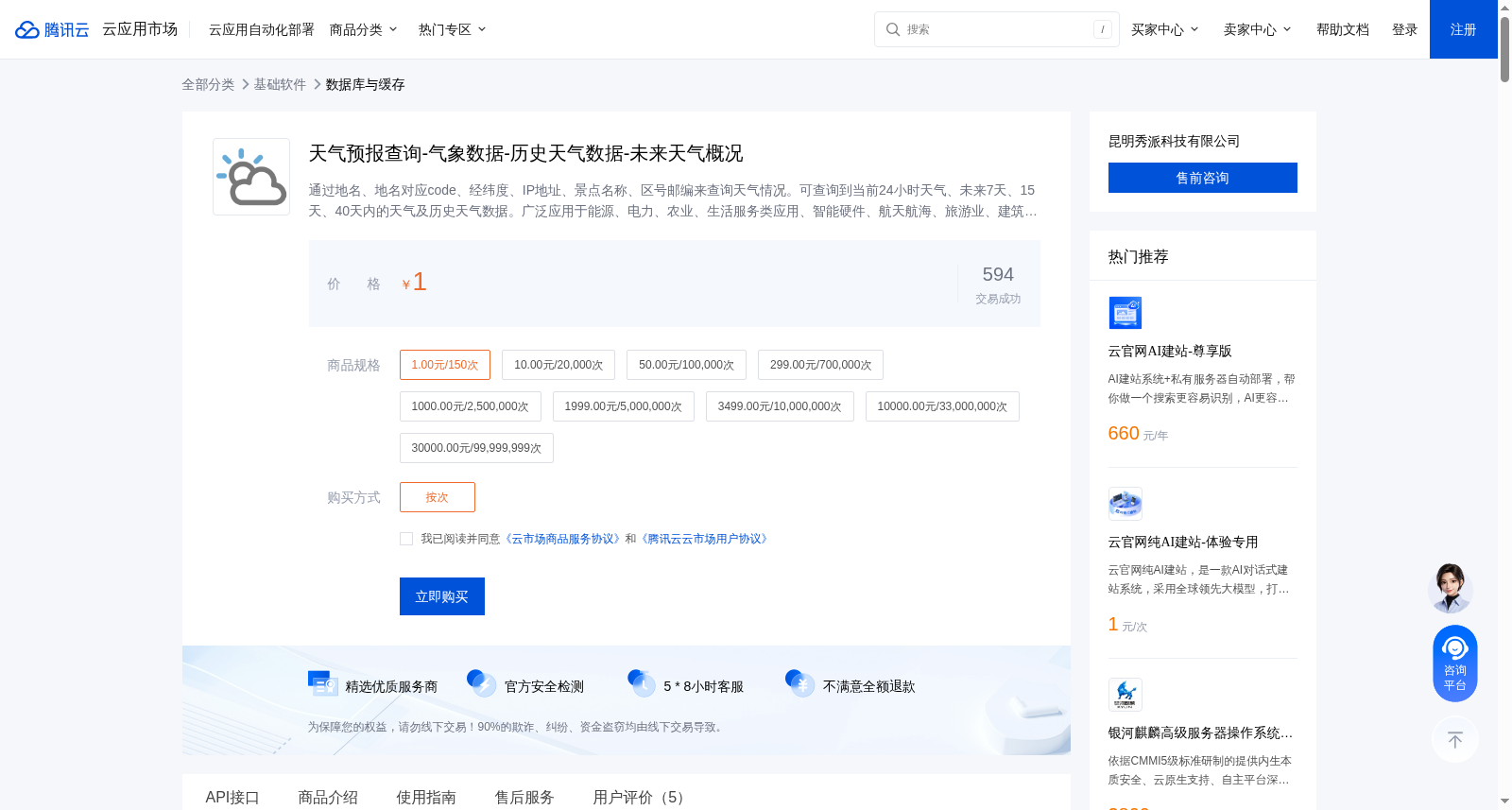Switch to the 售后服务 tab
This screenshot has width=1512, height=810.
(524, 797)
